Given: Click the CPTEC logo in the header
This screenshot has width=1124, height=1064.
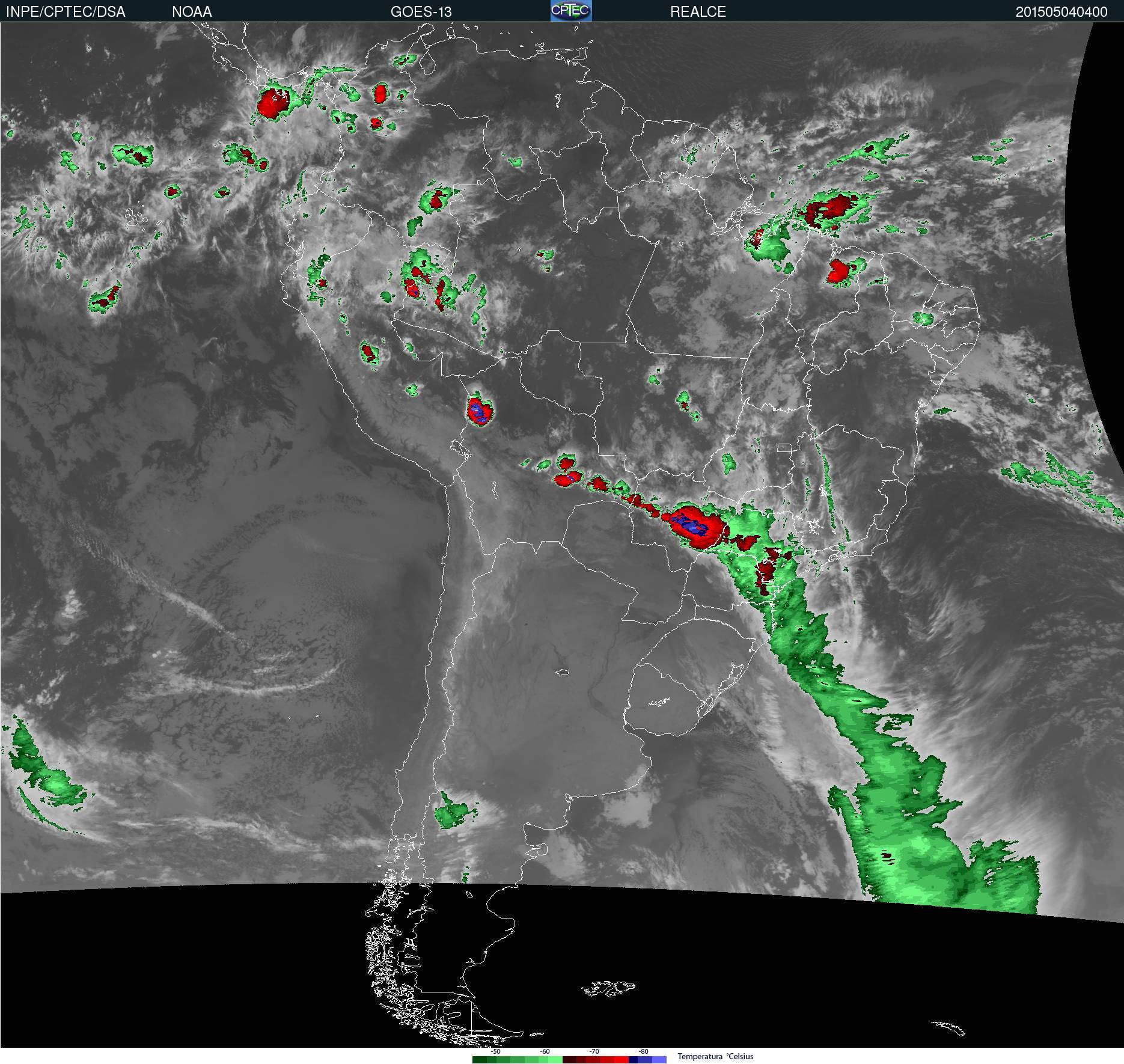Looking at the screenshot, I should (571, 11).
